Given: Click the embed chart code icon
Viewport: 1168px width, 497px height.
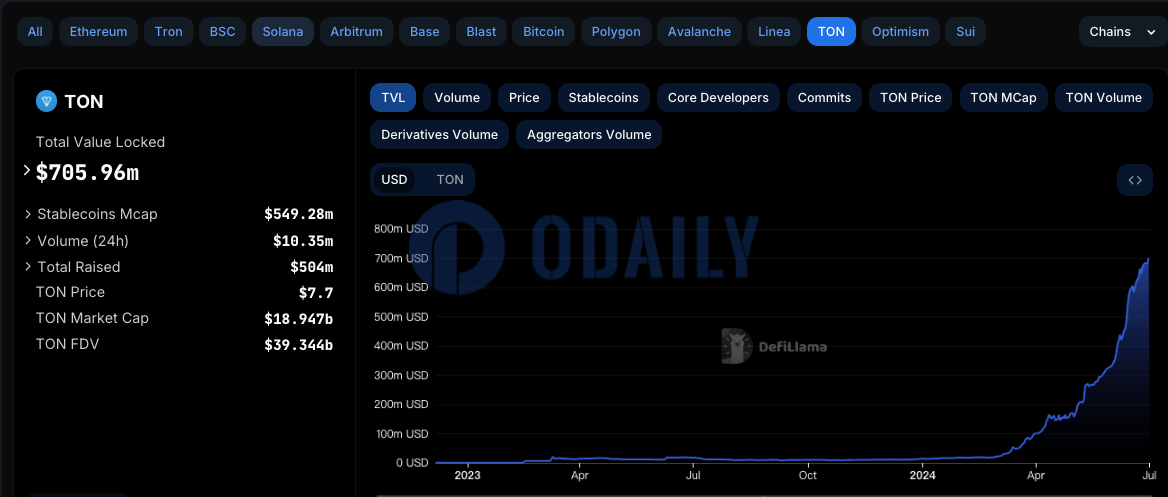Looking at the screenshot, I should tap(1134, 180).
